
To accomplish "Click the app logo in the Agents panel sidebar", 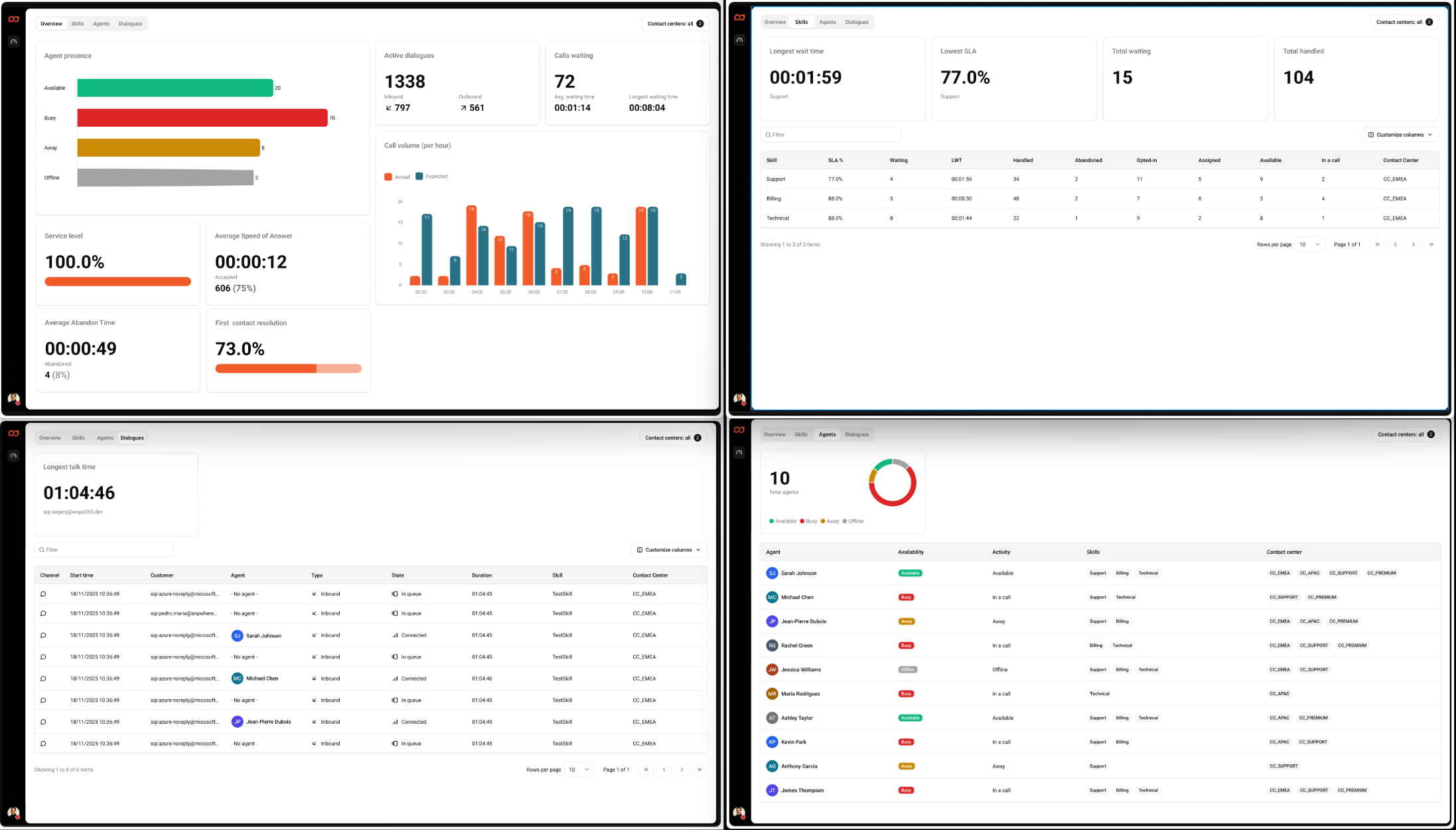I will click(739, 430).
